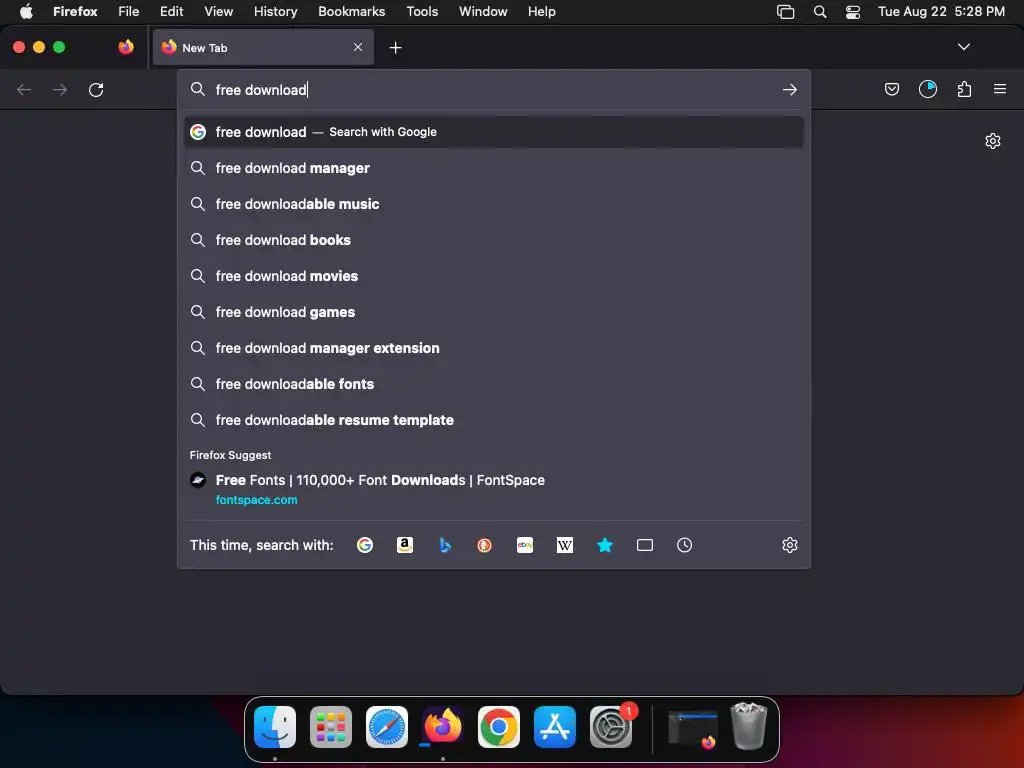Reload the current page
Viewport: 1024px width, 768px height.
pyautogui.click(x=96, y=89)
